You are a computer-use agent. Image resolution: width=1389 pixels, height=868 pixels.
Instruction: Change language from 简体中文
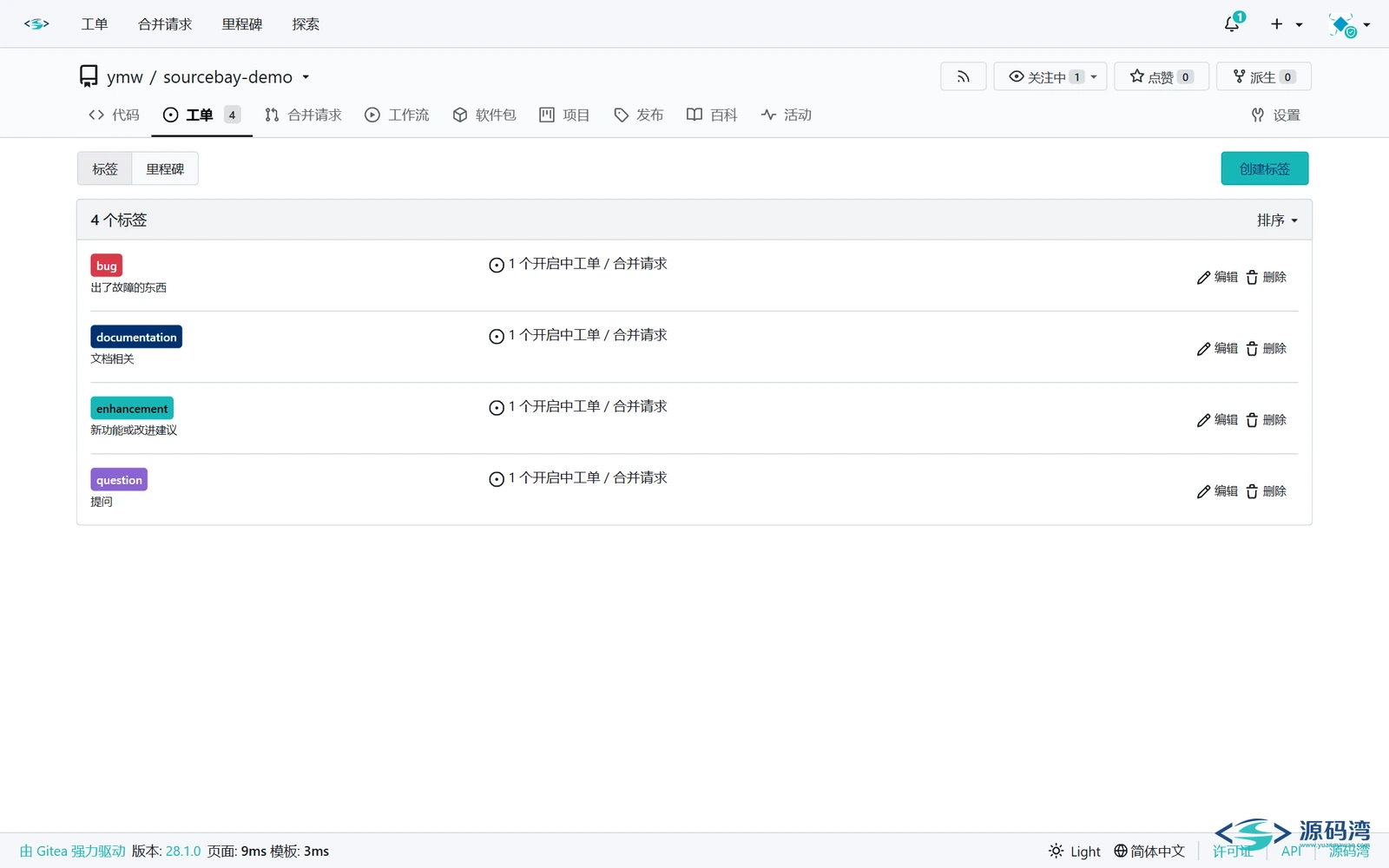(x=1149, y=851)
